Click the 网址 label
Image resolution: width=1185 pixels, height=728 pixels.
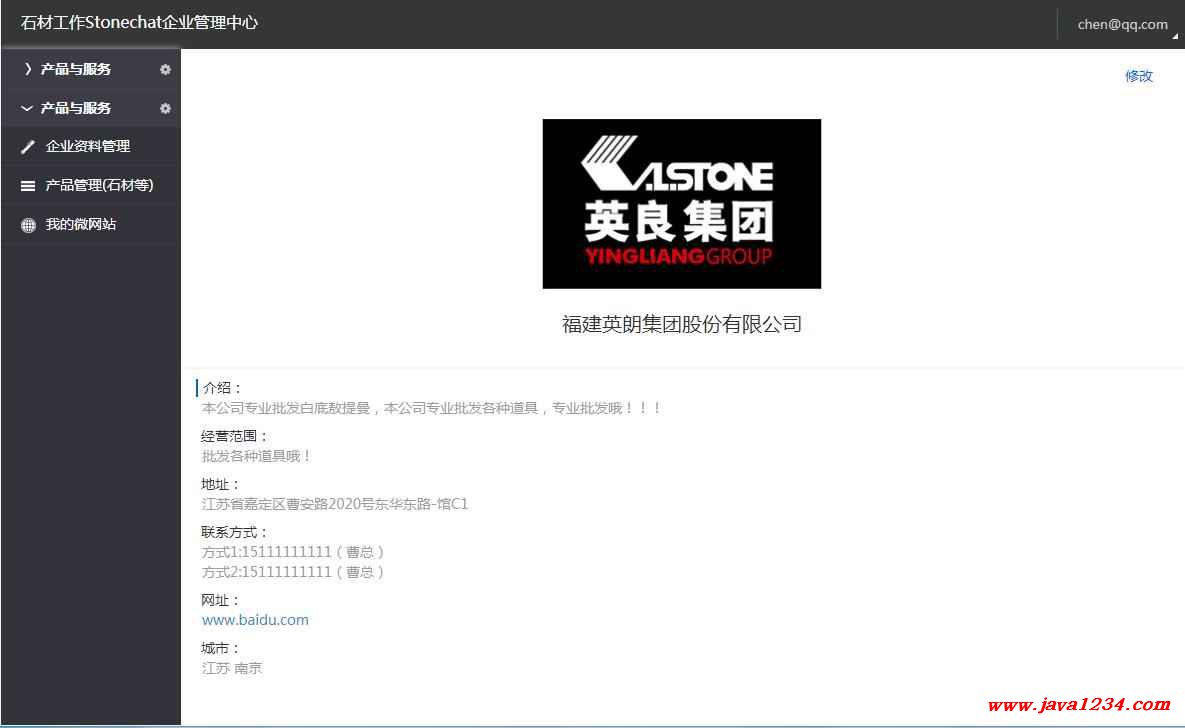221,600
